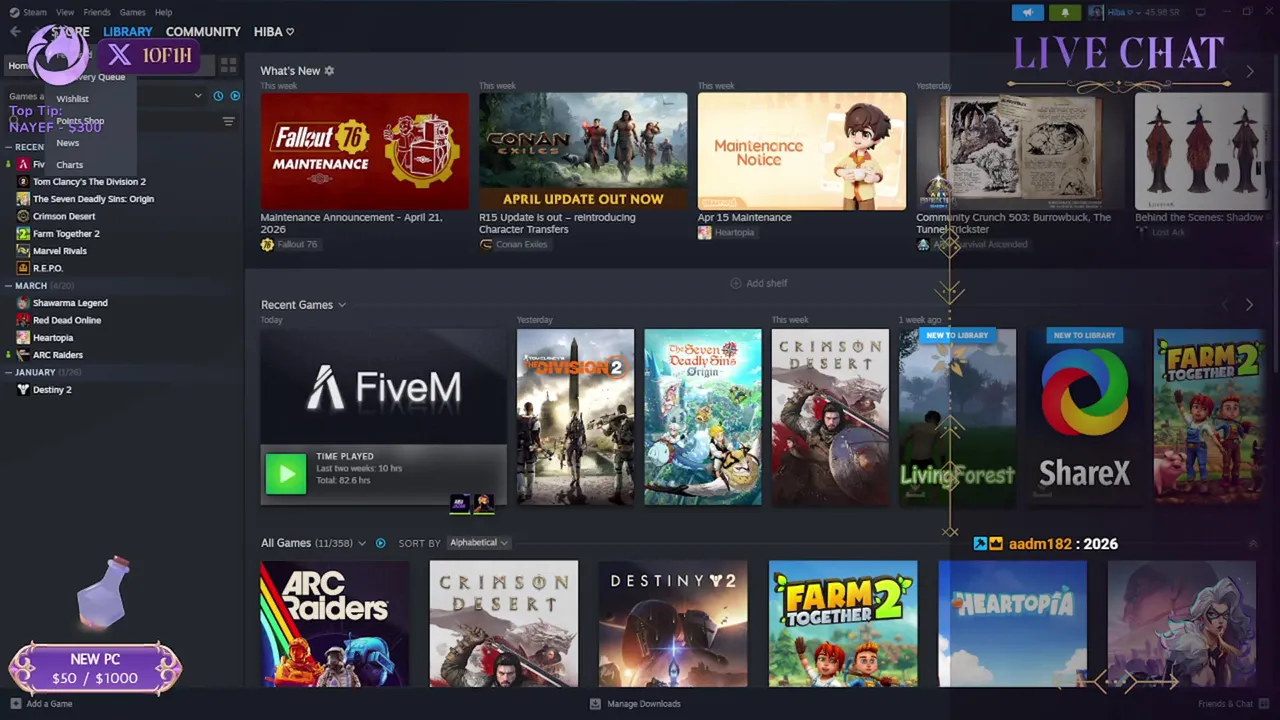Open the green notifications bell
The width and height of the screenshot is (1280, 720).
[x=1064, y=12]
